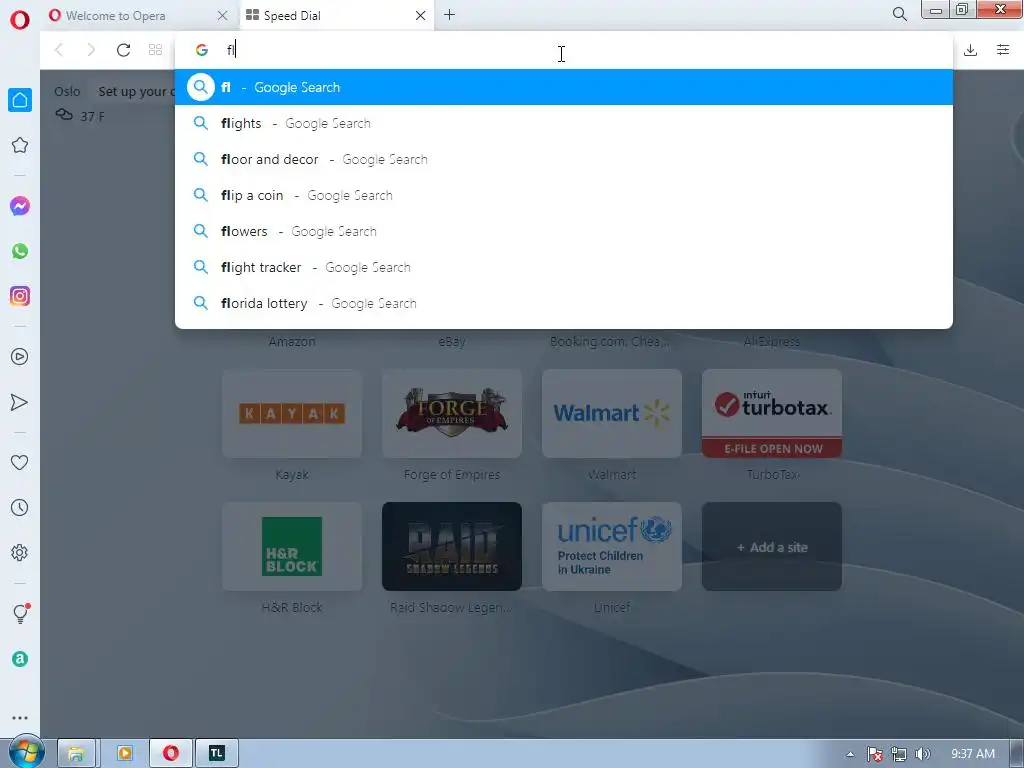
Task: Open the lightbulb tips icon
Action: pos(20,613)
